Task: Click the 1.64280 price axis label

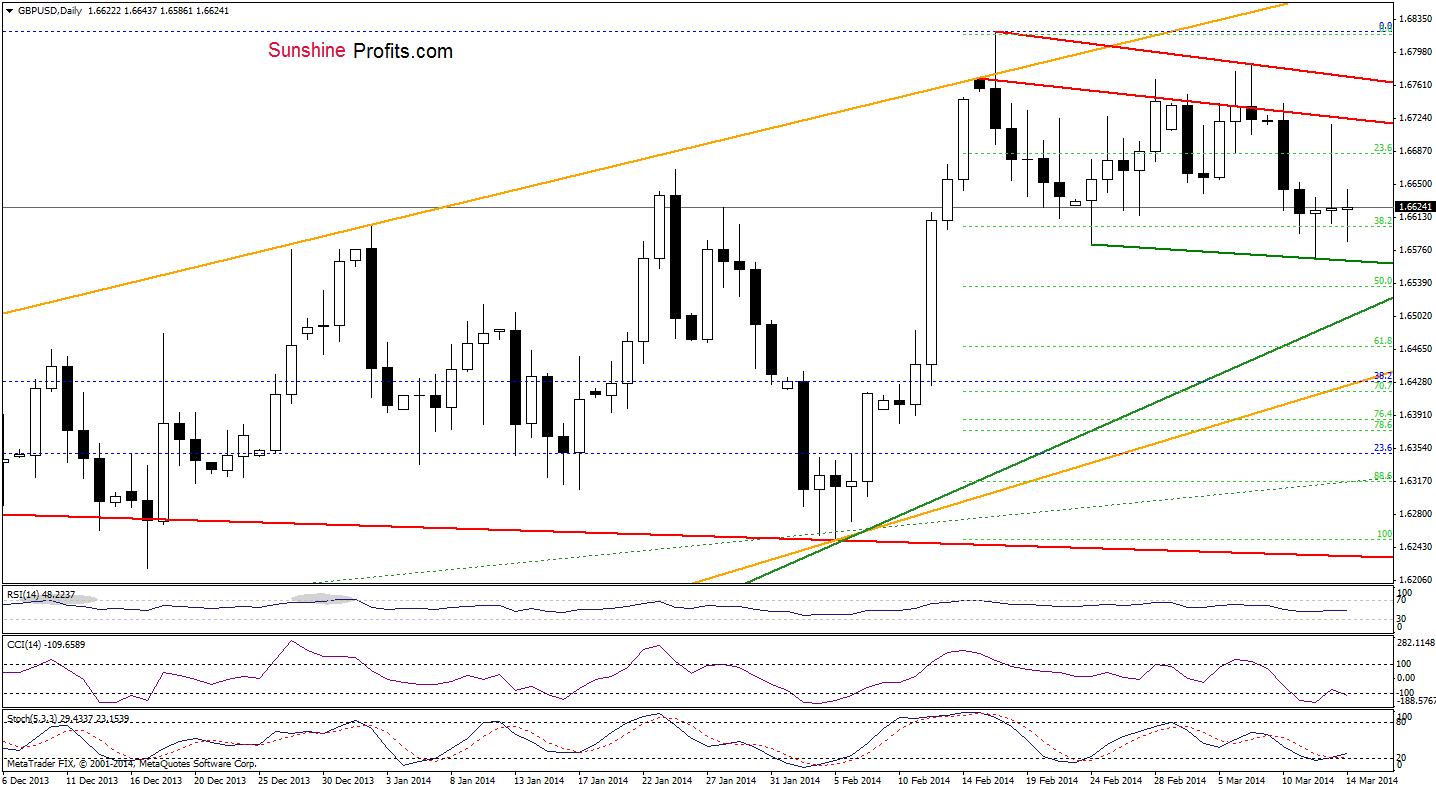Action: [1417, 382]
